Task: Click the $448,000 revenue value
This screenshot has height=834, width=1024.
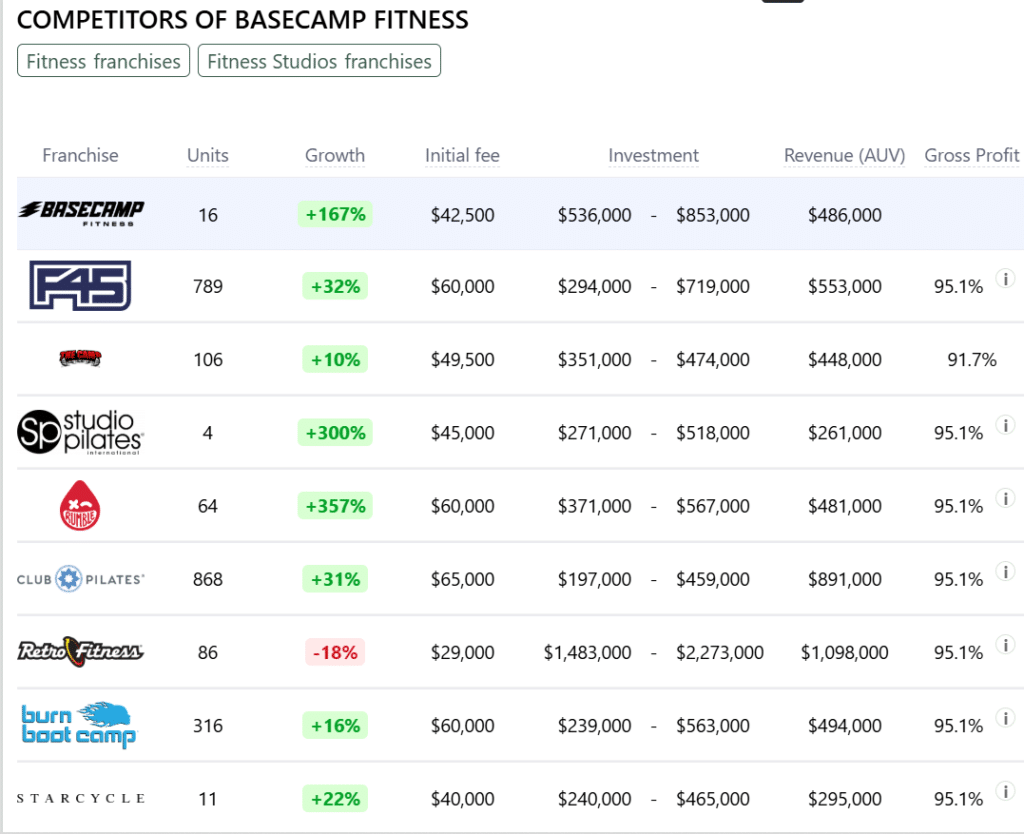Action: (844, 359)
